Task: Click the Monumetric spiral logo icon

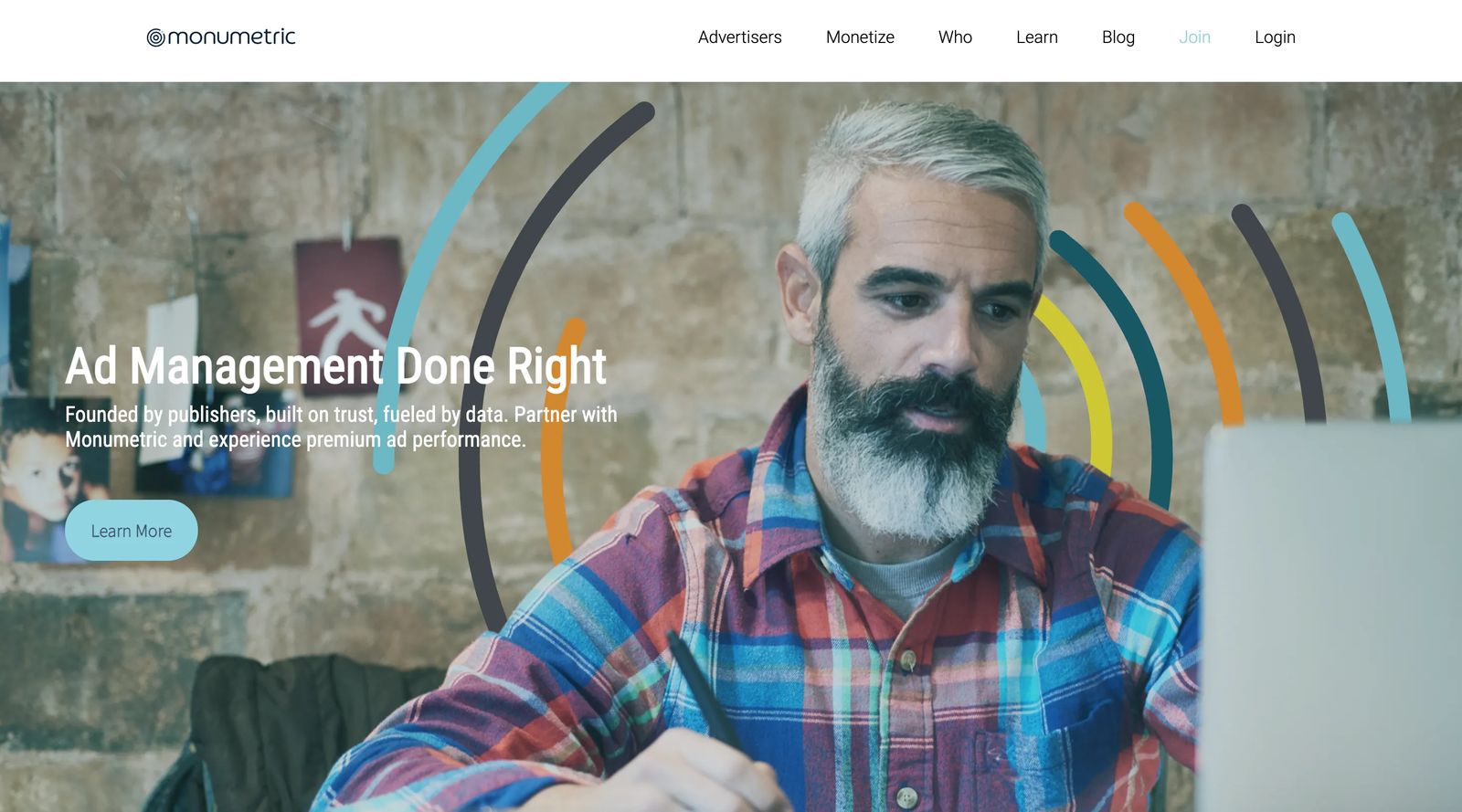Action: tap(156, 37)
